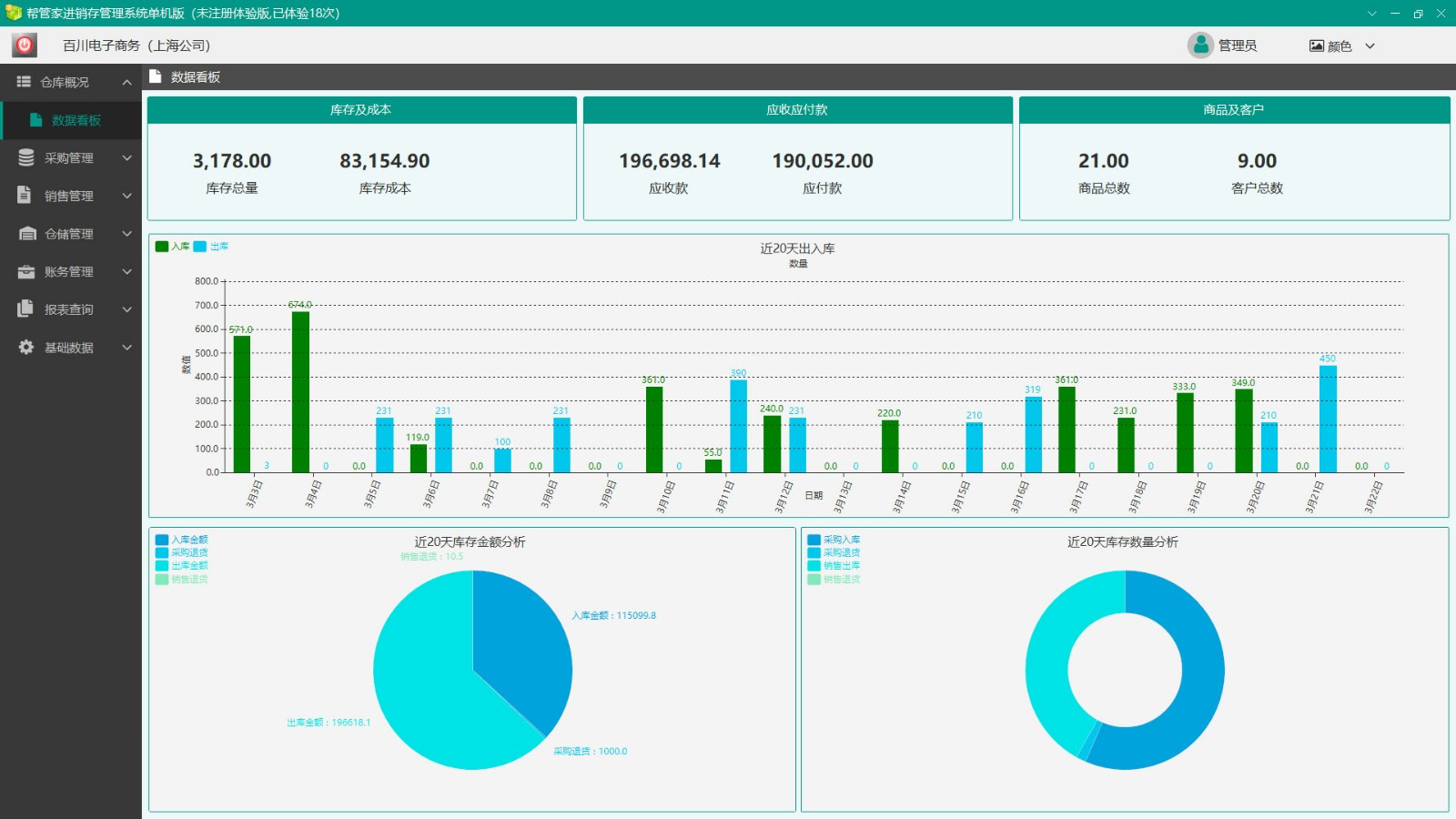Open the 颜色 theme dropdown
Screen dimensions: 1456x819
point(1342,45)
